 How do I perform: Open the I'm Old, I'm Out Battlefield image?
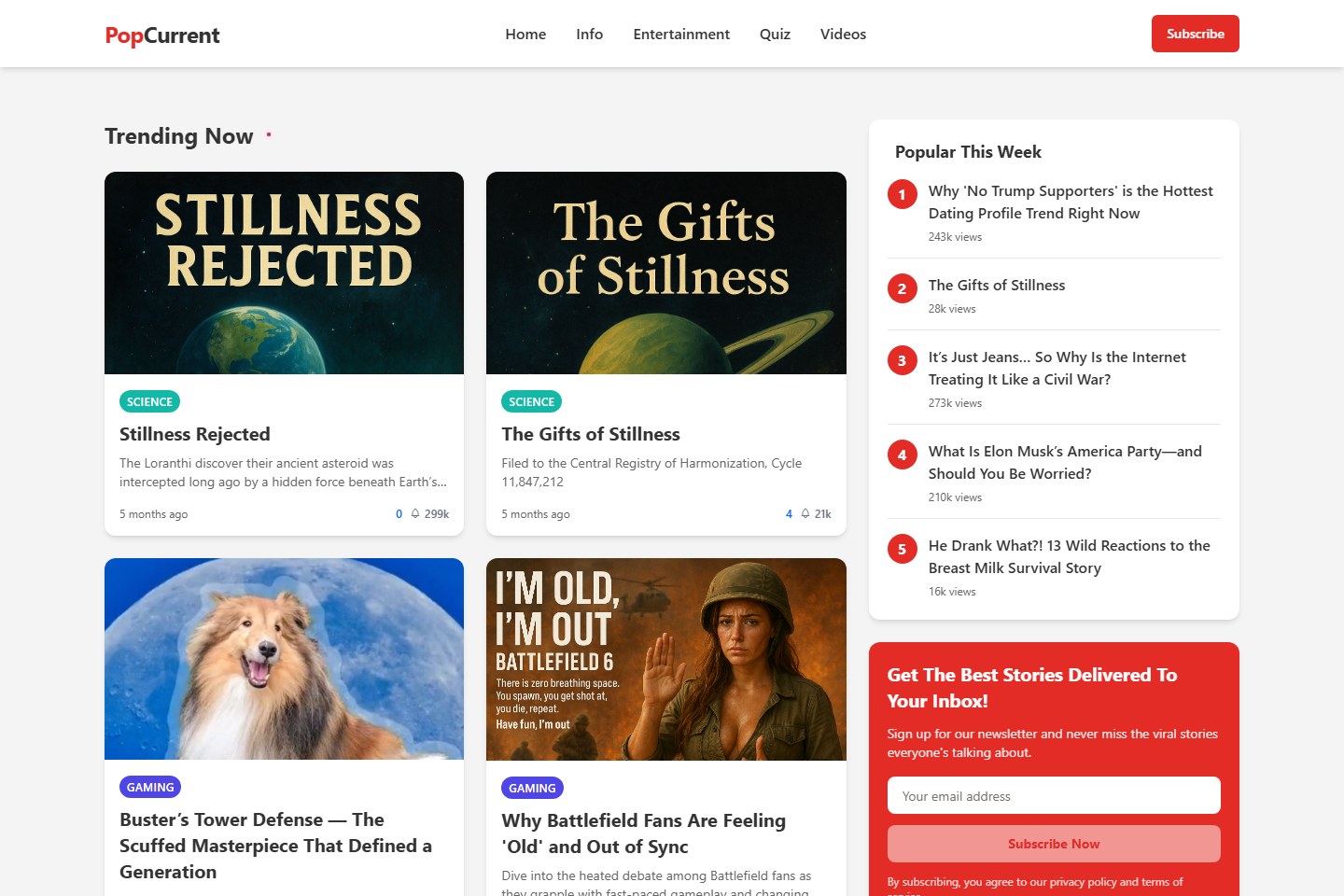click(x=665, y=659)
